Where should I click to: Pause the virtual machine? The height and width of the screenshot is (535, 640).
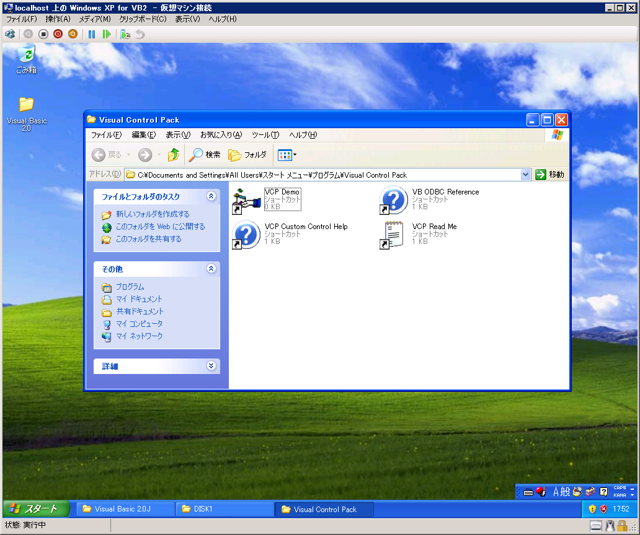pos(92,34)
